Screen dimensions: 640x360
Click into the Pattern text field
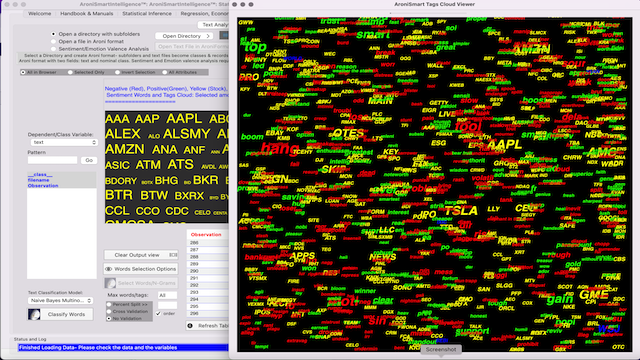(52, 160)
